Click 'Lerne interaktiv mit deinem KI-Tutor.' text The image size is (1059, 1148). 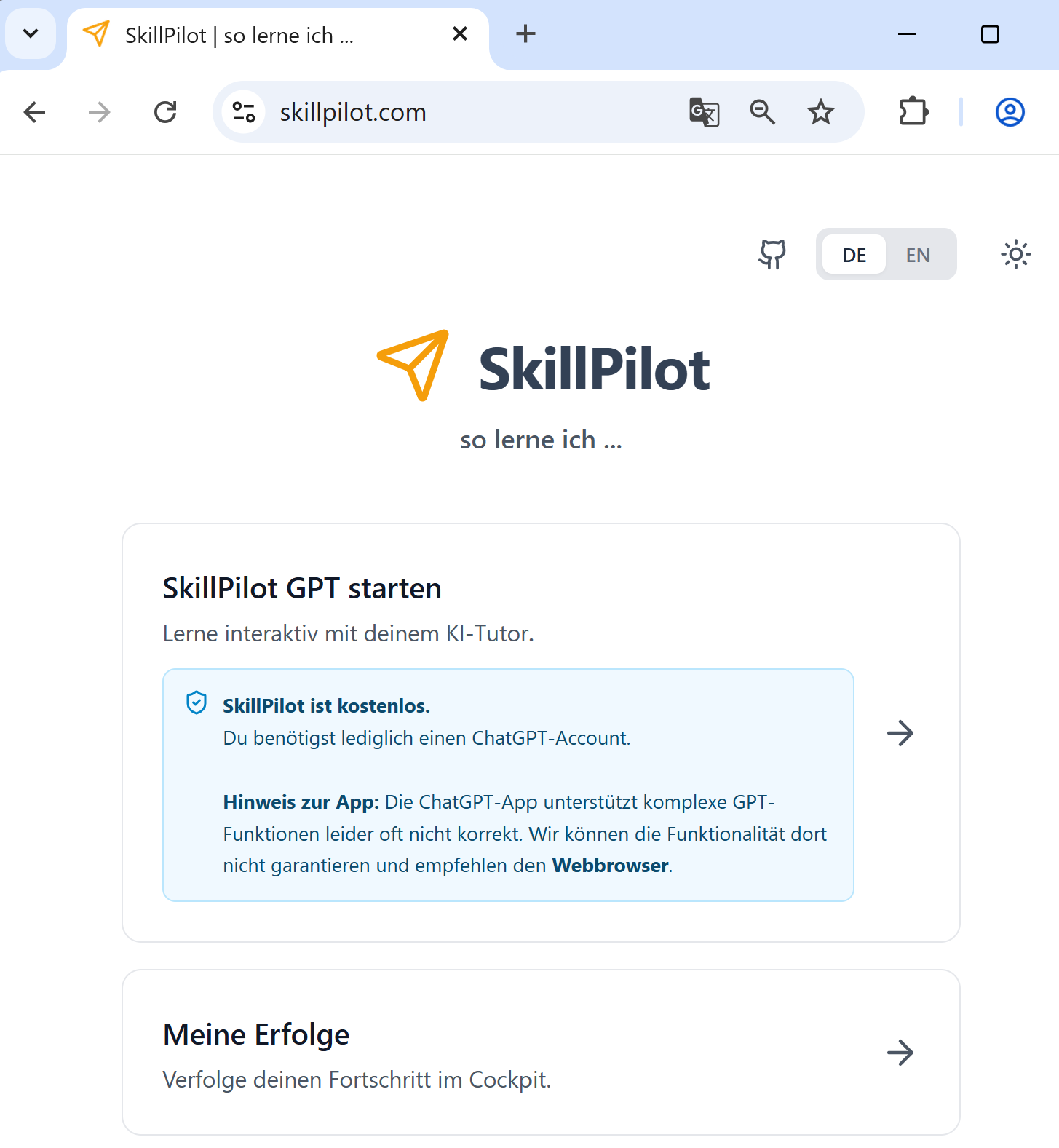point(349,634)
